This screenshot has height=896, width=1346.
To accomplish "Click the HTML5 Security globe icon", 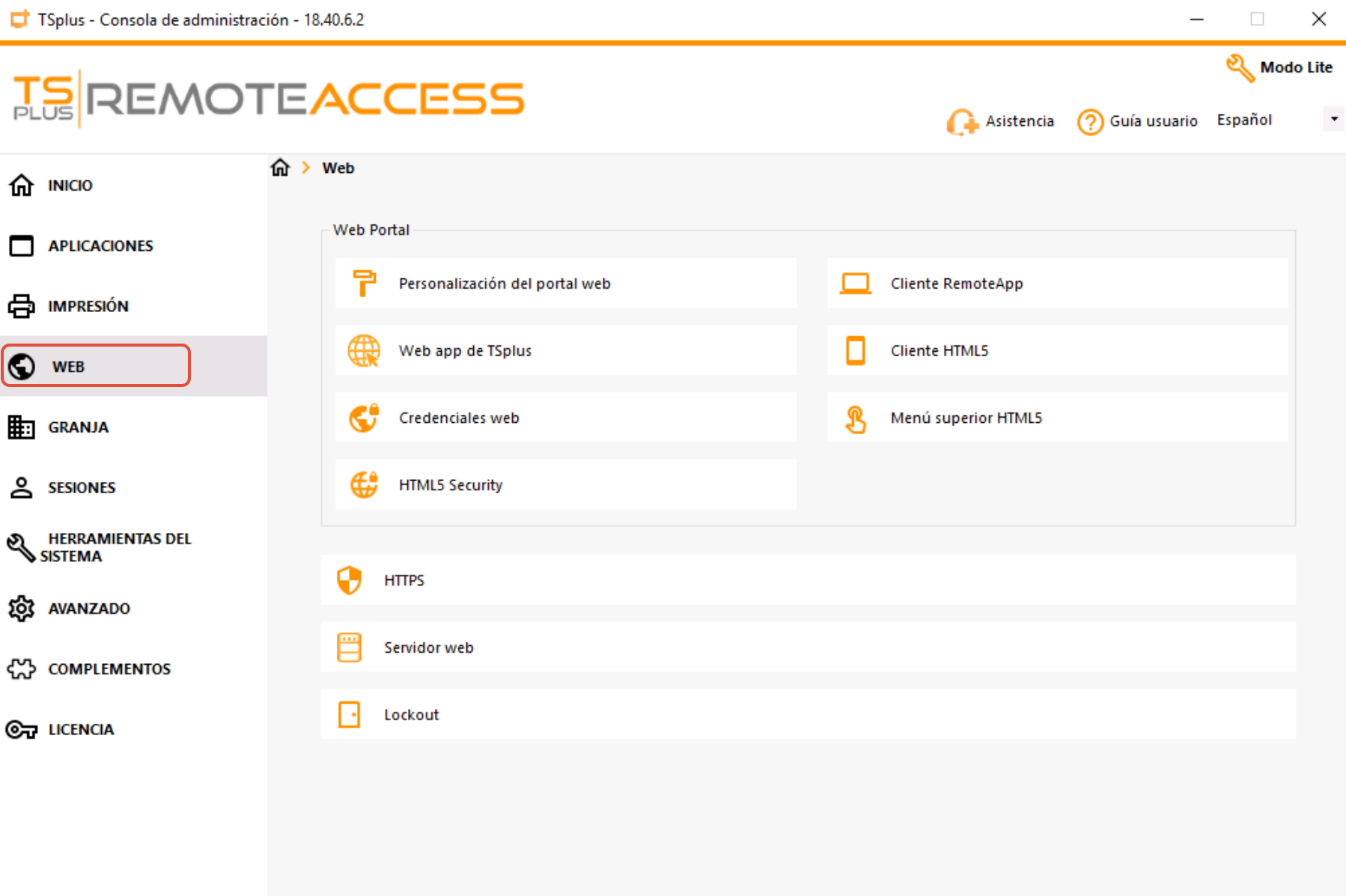I will (365, 484).
